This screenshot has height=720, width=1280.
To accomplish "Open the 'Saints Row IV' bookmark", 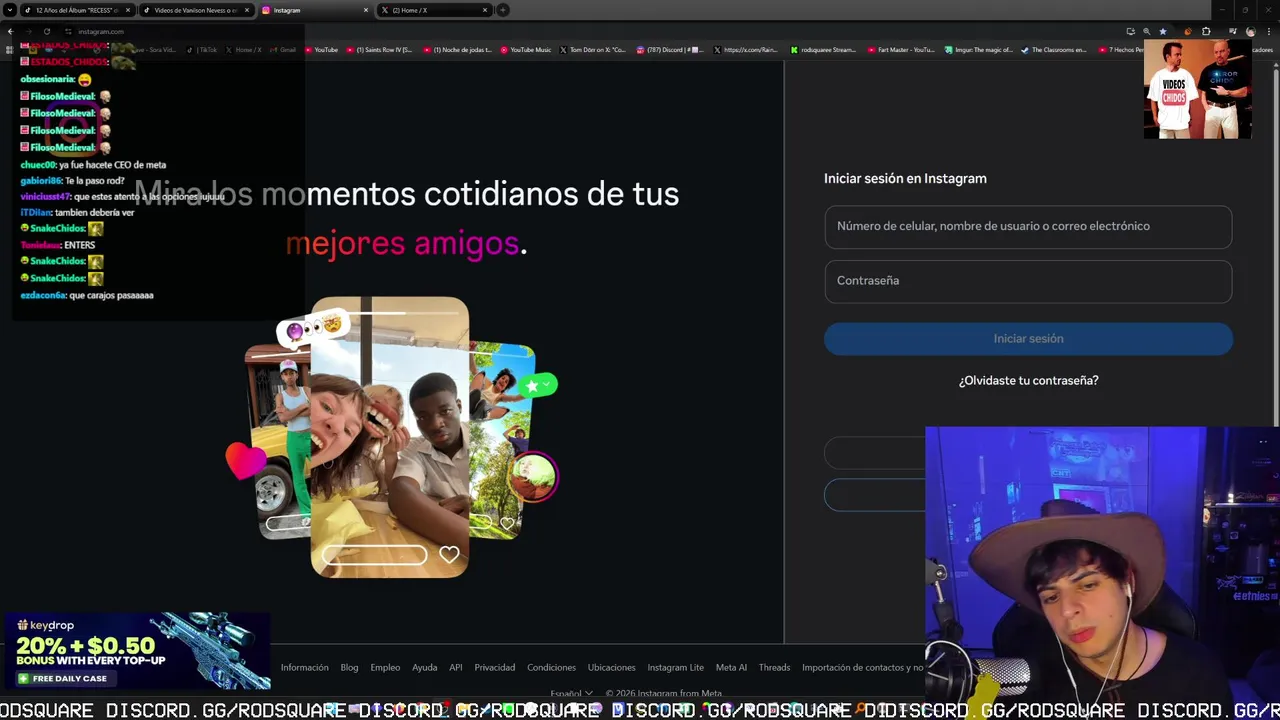I will pos(379,49).
